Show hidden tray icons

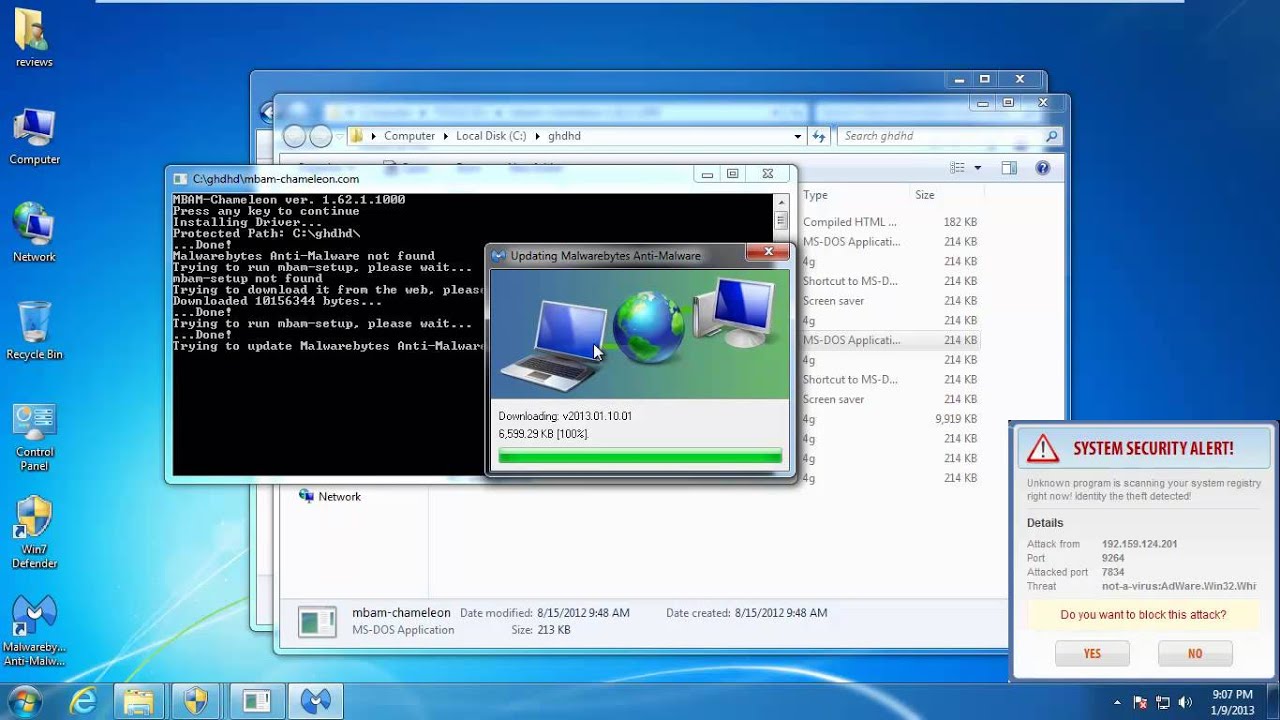click(x=1117, y=702)
